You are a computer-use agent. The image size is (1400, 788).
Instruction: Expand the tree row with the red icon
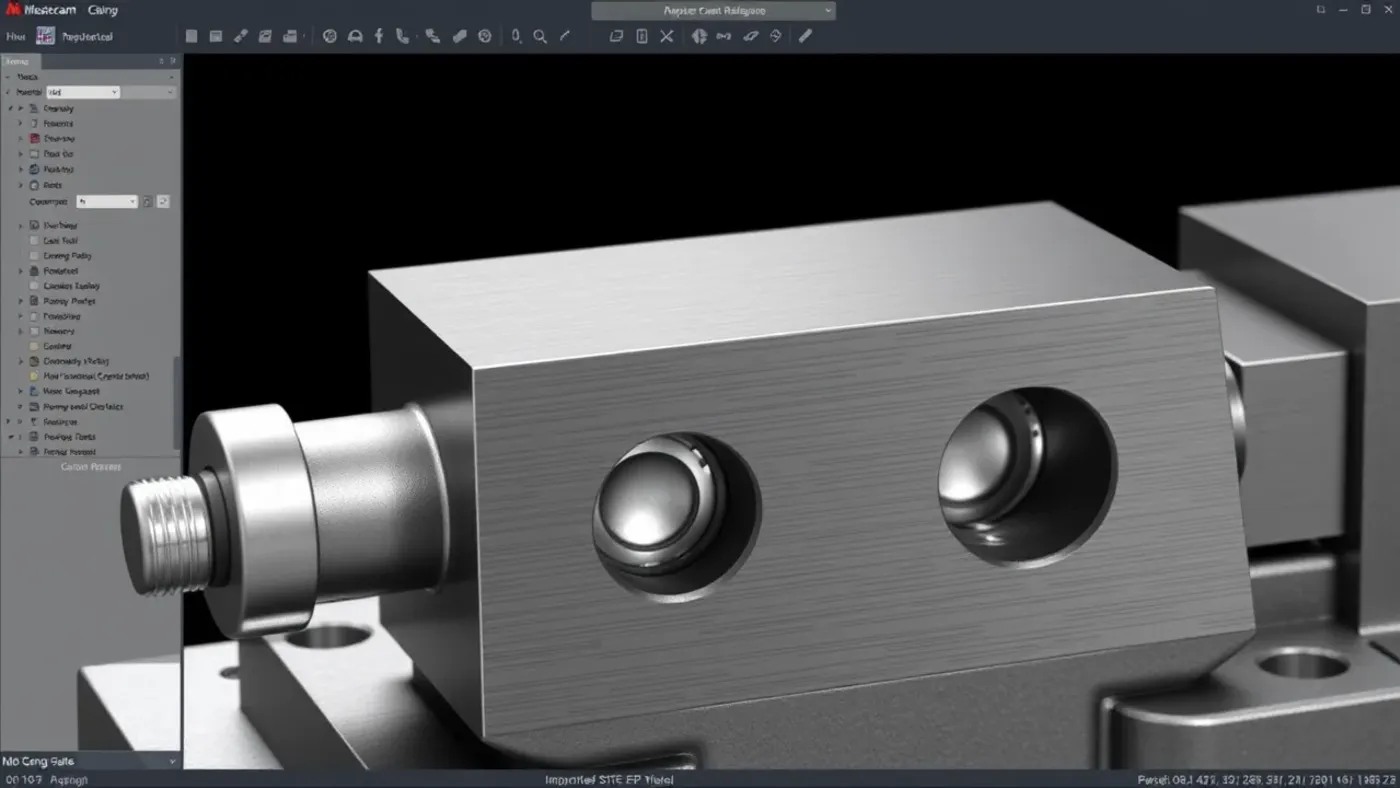(x=20, y=139)
